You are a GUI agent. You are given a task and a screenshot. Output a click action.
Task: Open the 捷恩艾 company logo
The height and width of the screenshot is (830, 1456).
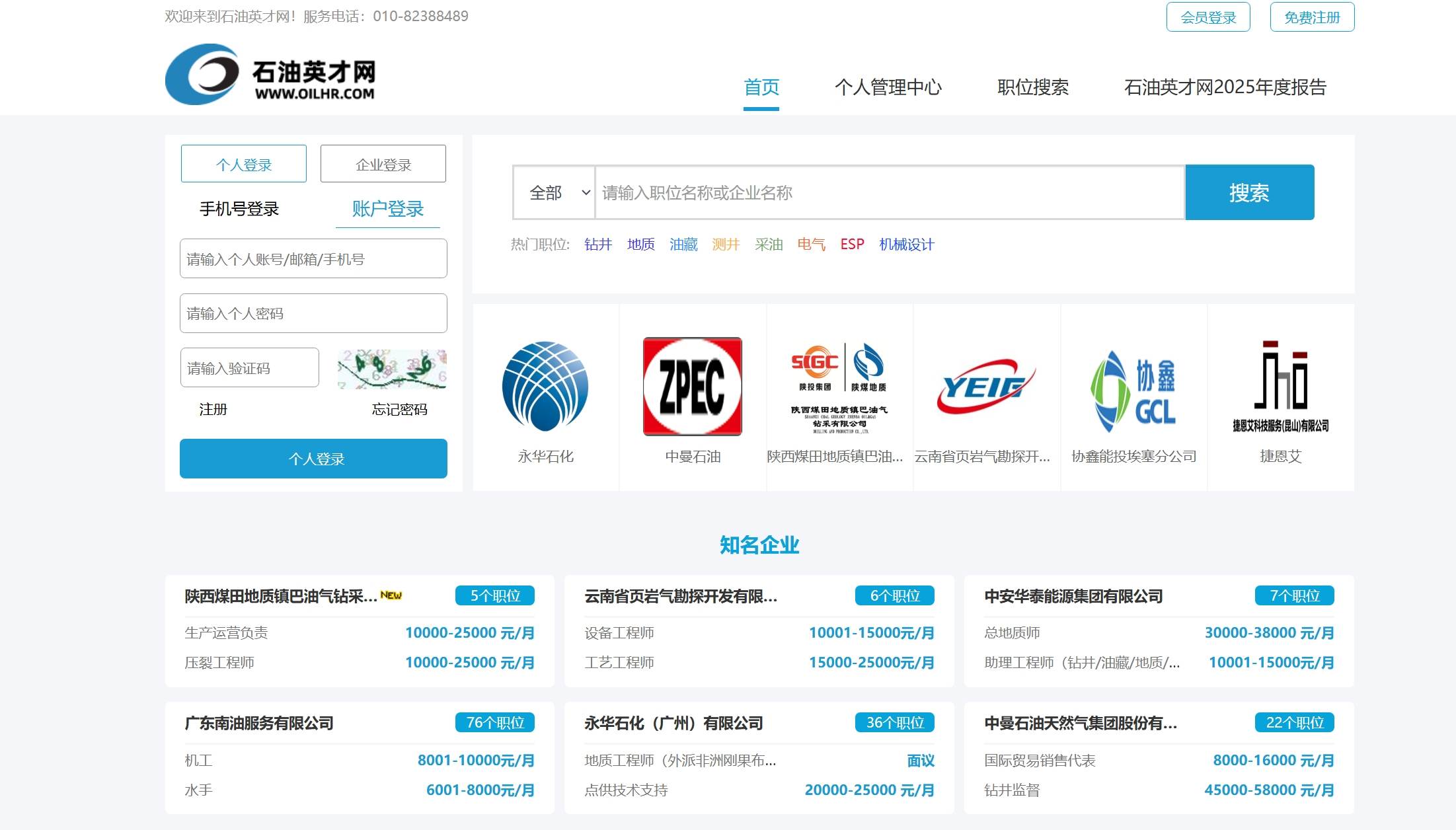1280,386
